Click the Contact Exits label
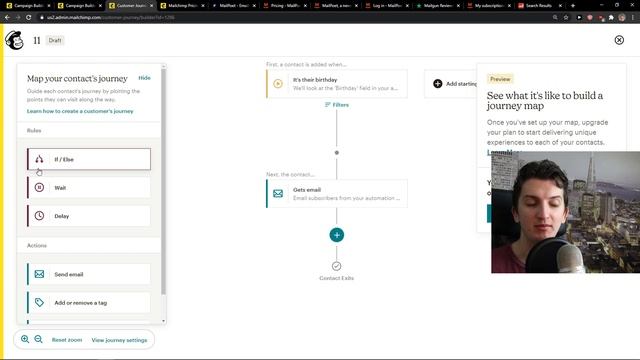The height and width of the screenshot is (360, 640). 336,278
